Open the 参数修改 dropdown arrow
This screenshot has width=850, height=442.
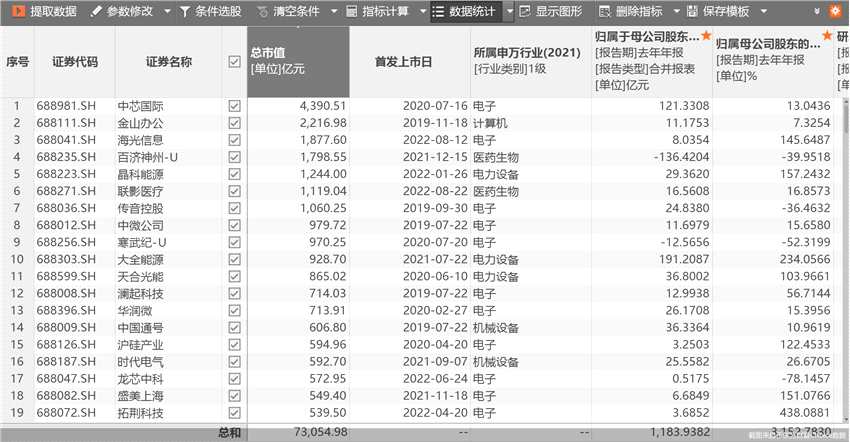167,11
